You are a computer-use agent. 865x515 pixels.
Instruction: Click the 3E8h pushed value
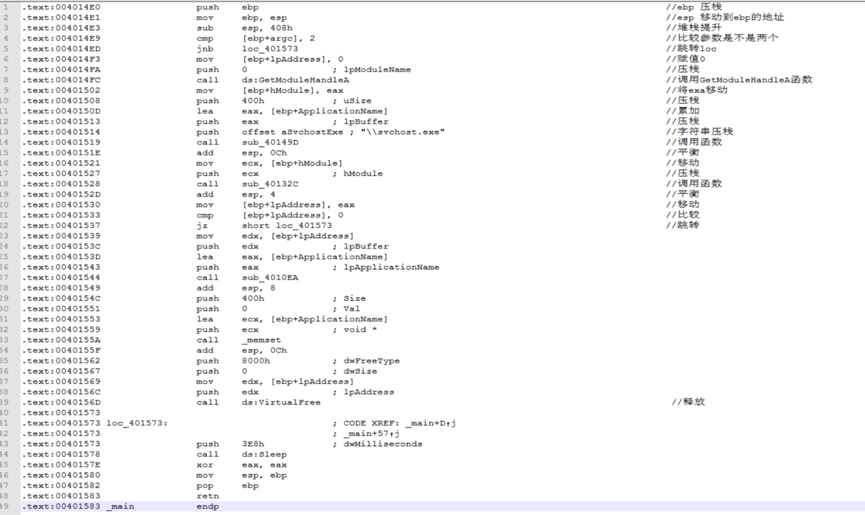click(253, 444)
